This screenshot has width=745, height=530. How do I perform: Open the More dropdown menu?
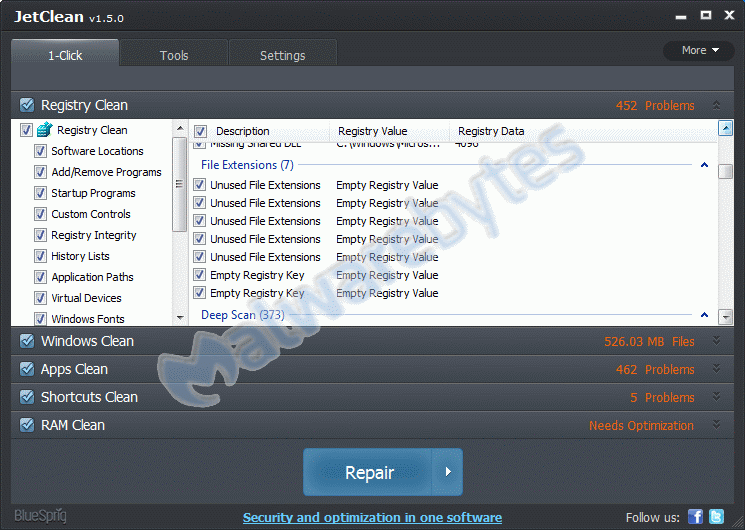699,50
